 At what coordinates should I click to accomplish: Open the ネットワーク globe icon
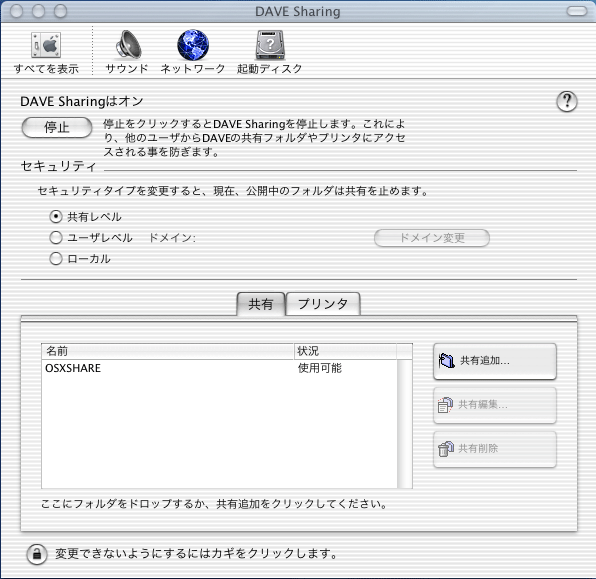click(x=193, y=45)
